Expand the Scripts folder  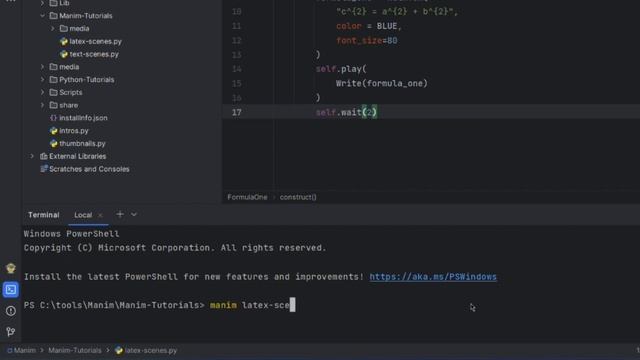tap(42, 92)
